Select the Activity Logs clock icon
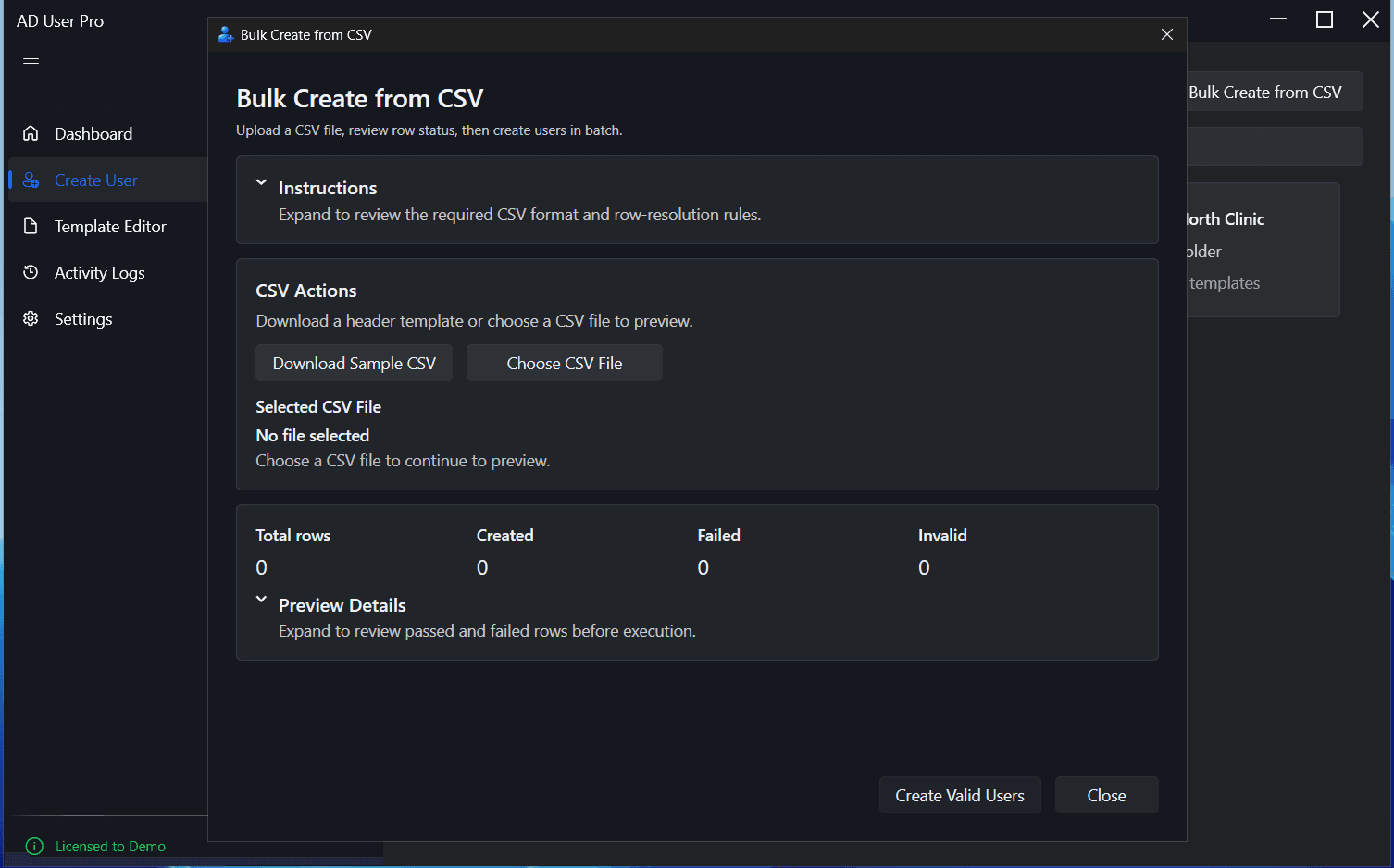This screenshot has width=1394, height=868. (x=31, y=272)
